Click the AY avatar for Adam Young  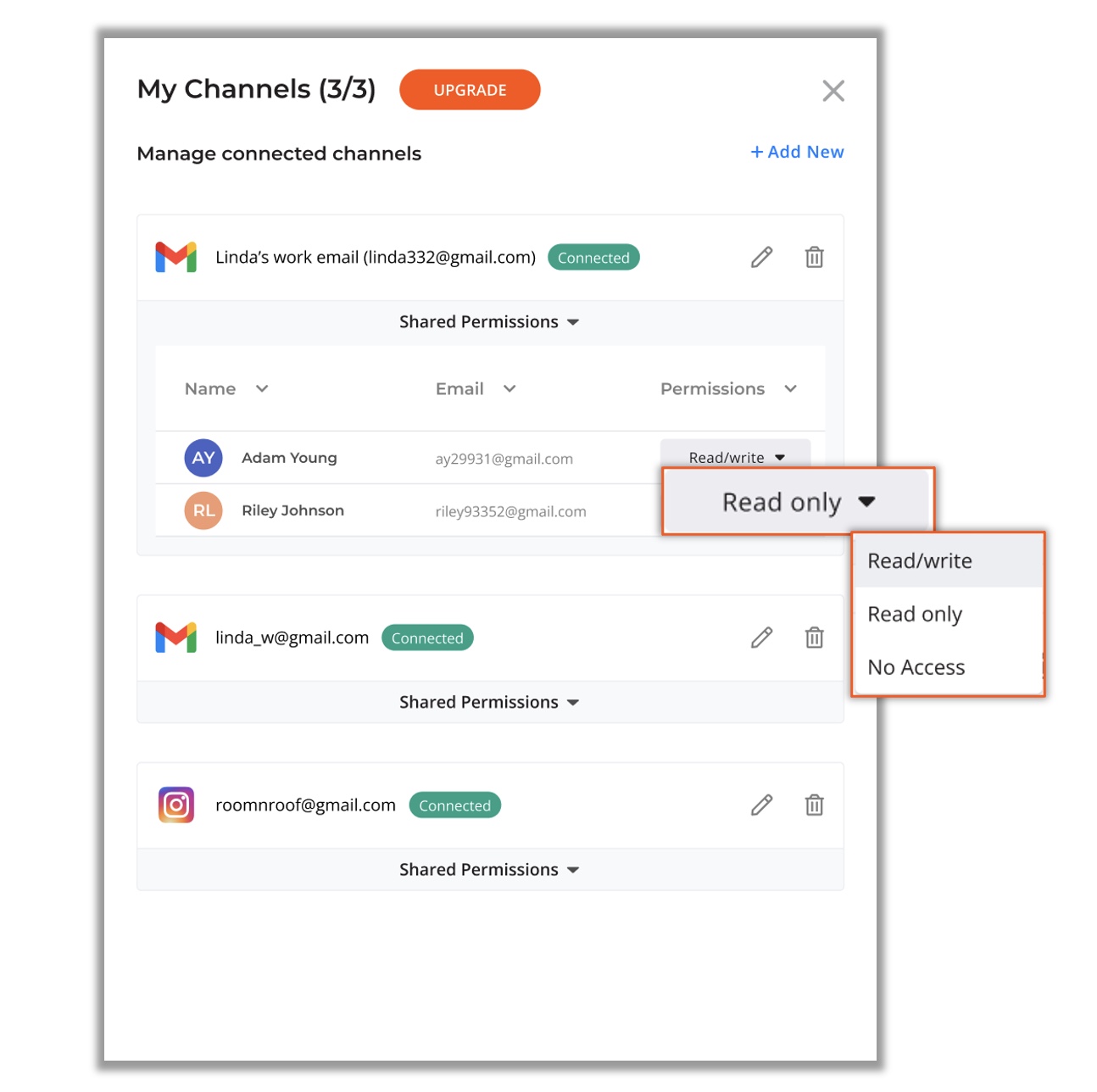click(x=203, y=459)
